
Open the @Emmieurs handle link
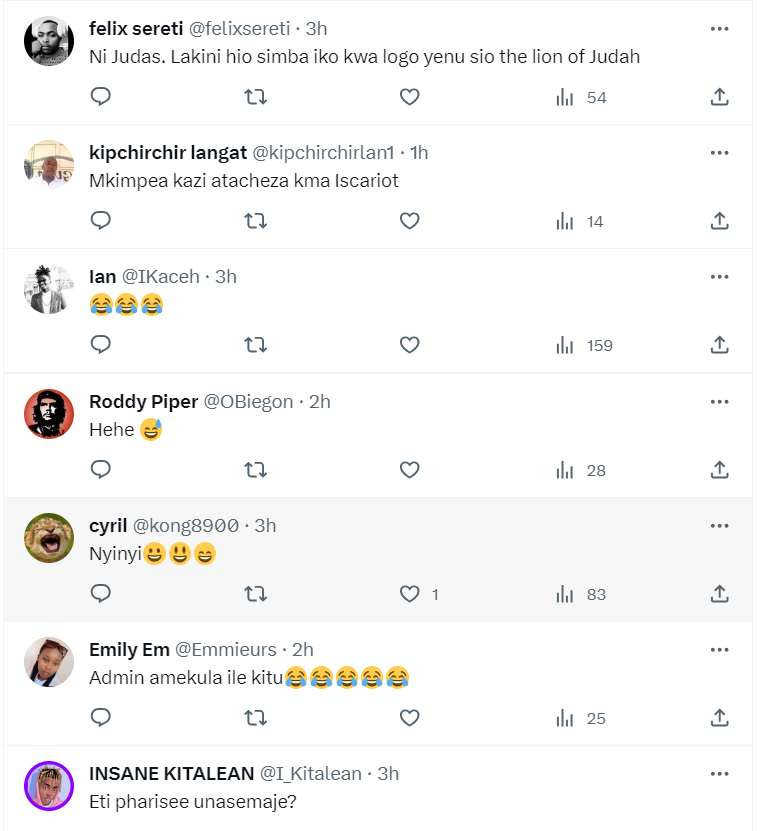[x=228, y=650]
